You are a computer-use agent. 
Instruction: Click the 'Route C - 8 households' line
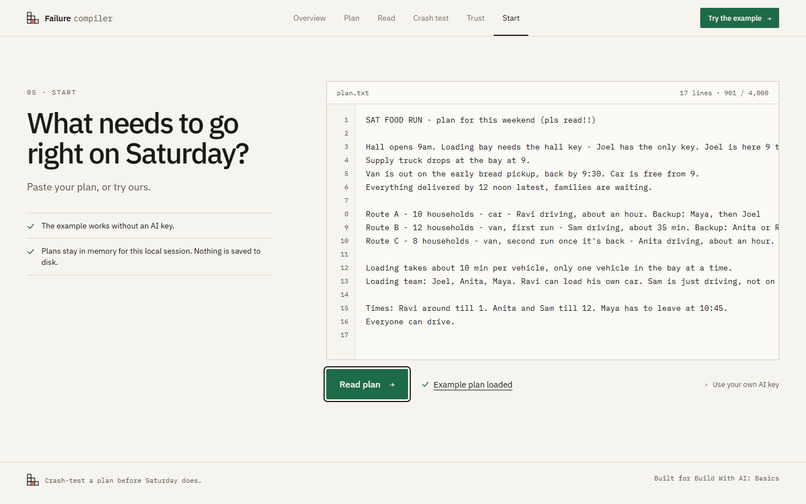coord(570,241)
